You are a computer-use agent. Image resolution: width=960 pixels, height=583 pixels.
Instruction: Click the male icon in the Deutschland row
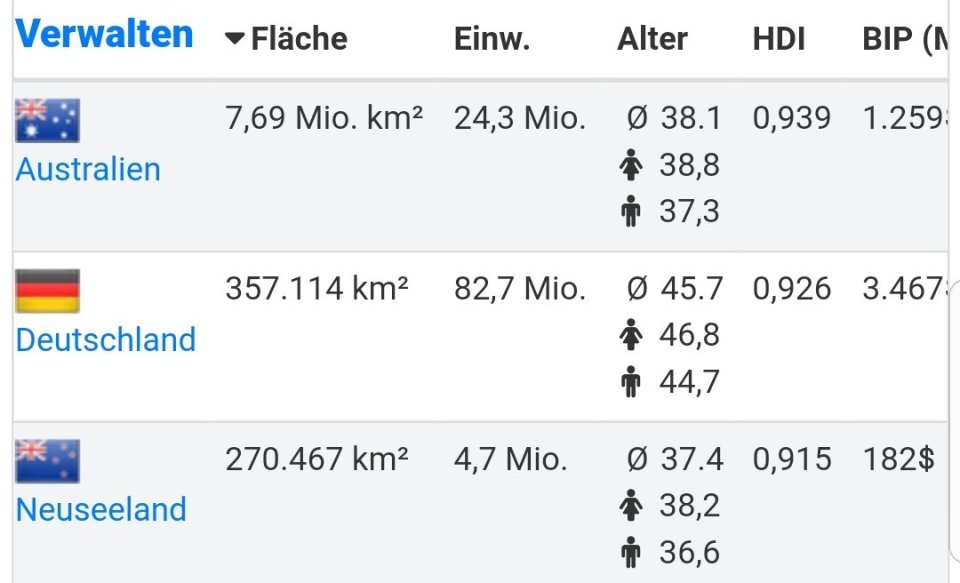click(630, 382)
